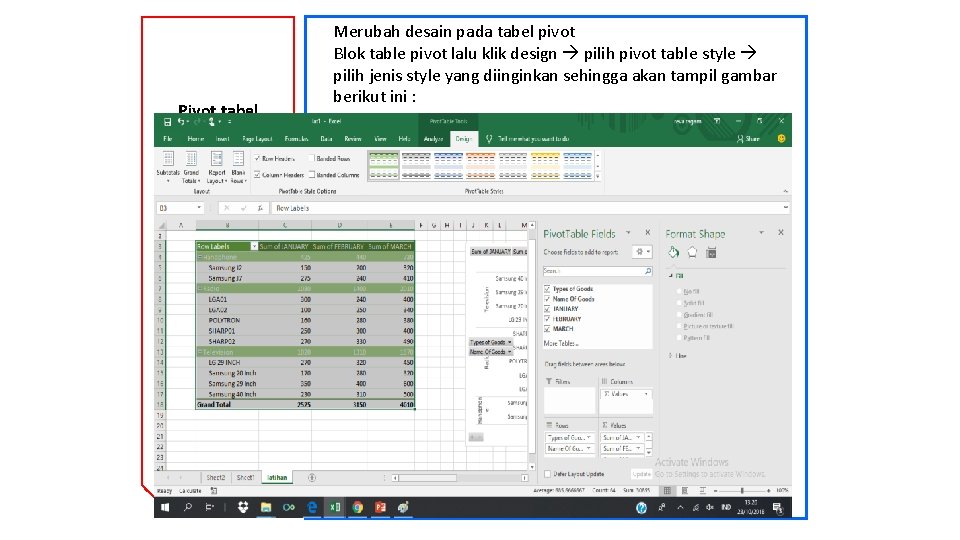Expand the Line section in Format Shape

pyautogui.click(x=670, y=356)
